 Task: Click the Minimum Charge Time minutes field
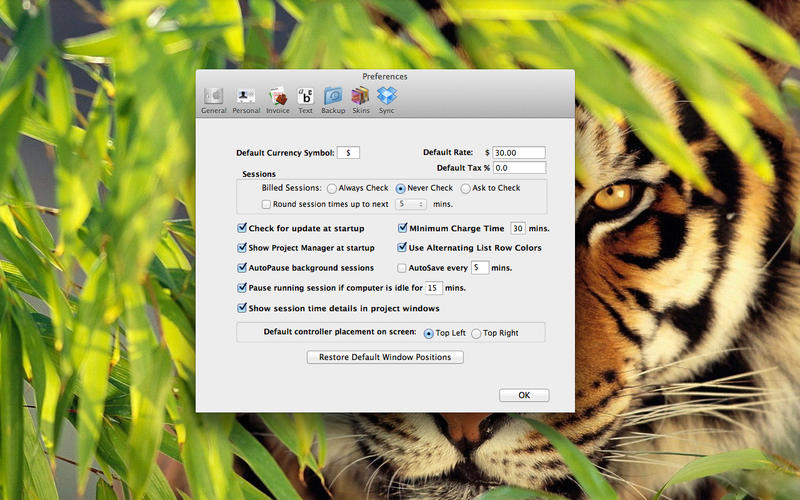[x=518, y=229]
